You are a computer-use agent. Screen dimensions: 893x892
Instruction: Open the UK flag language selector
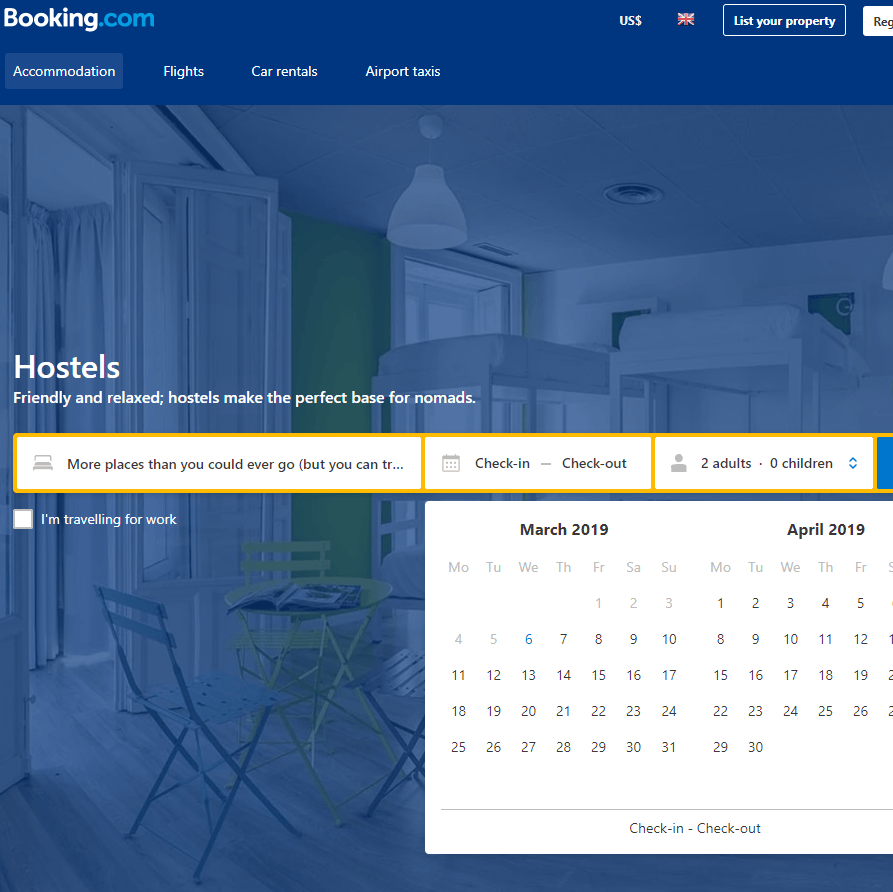(x=686, y=19)
